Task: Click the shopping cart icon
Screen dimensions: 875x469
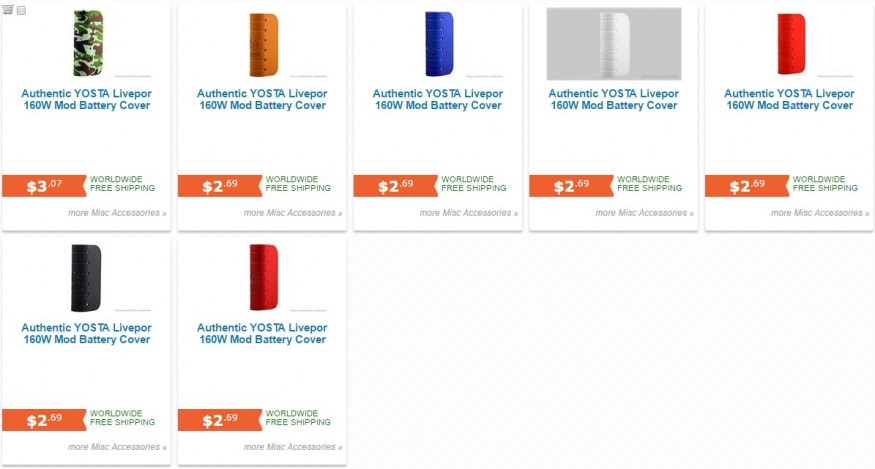Action: tap(8, 9)
